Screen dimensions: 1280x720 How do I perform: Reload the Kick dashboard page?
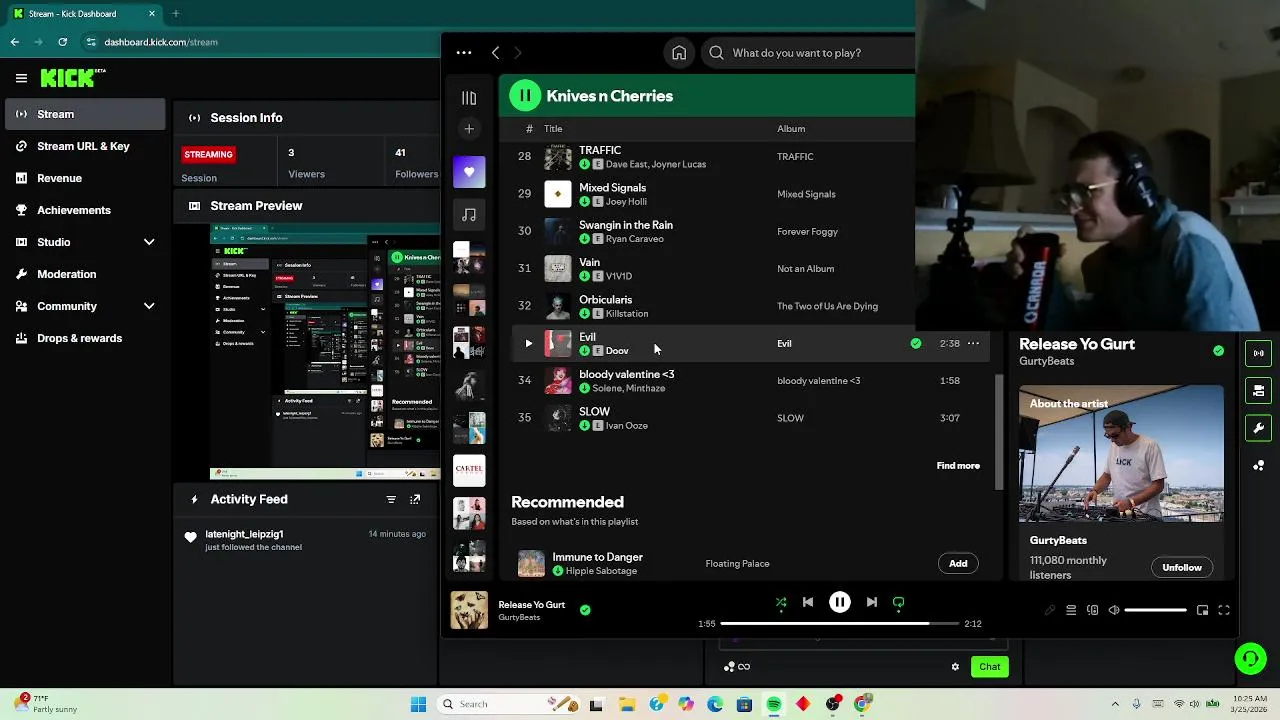[x=62, y=42]
